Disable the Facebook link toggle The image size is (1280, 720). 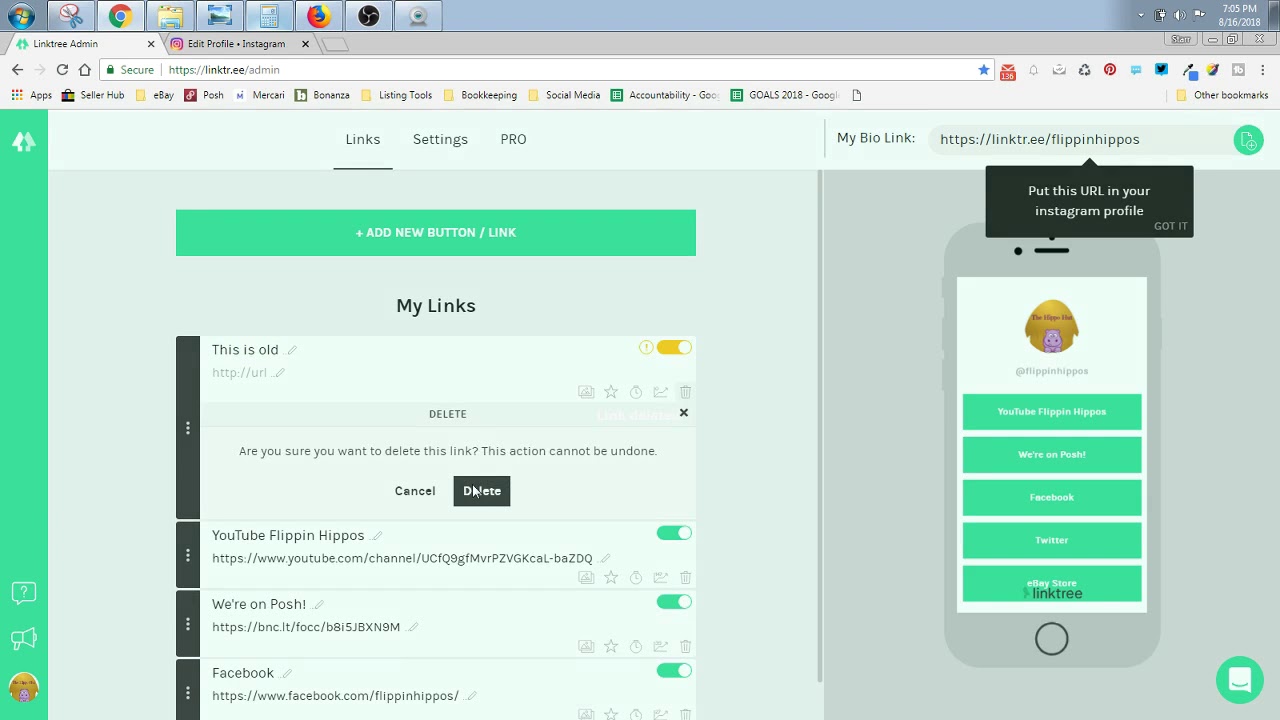(674, 671)
